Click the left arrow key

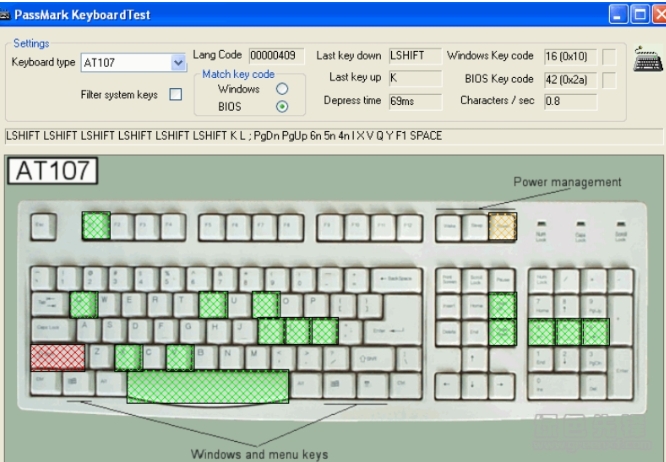click(449, 386)
